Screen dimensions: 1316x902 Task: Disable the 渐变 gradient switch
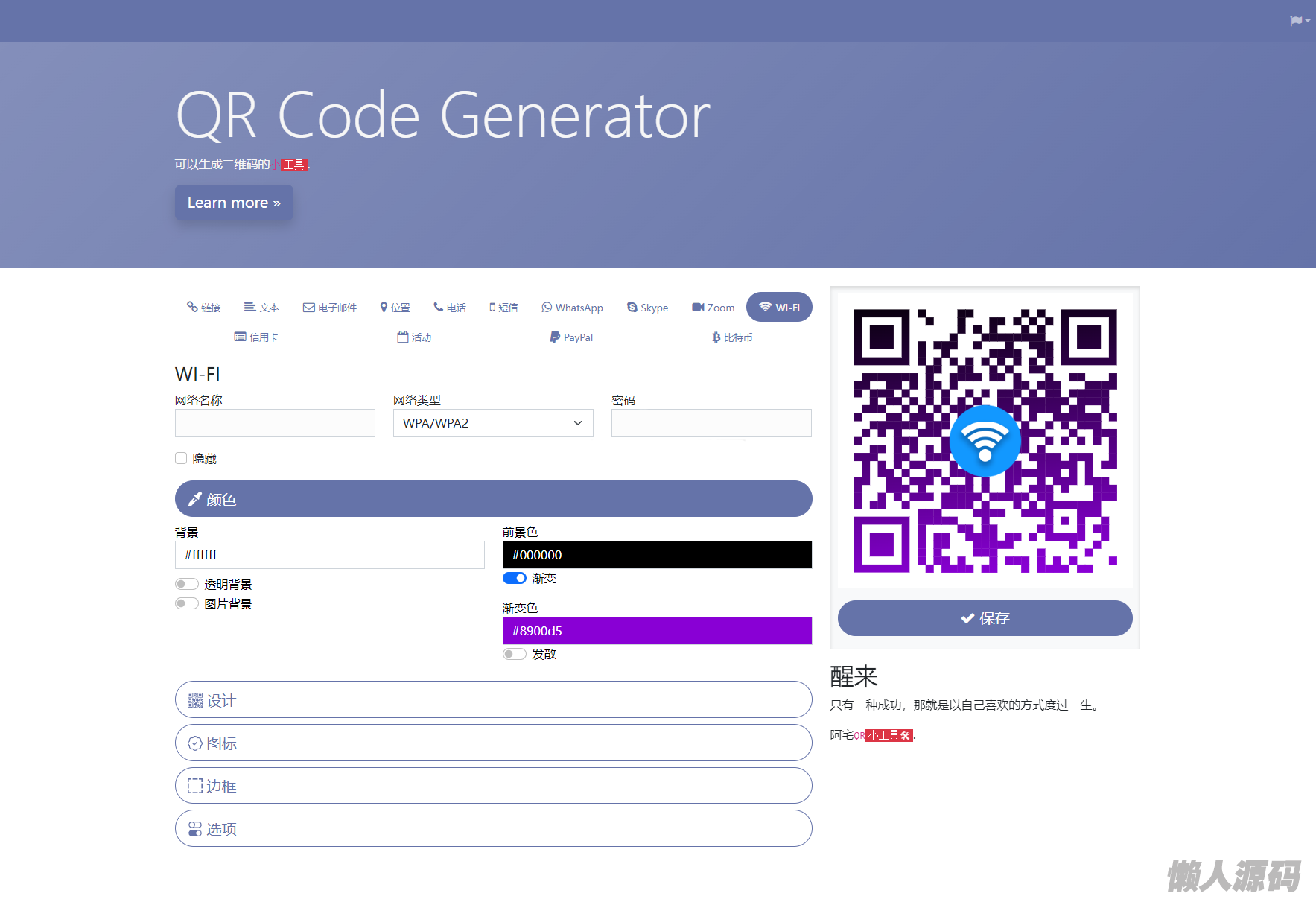tap(515, 578)
